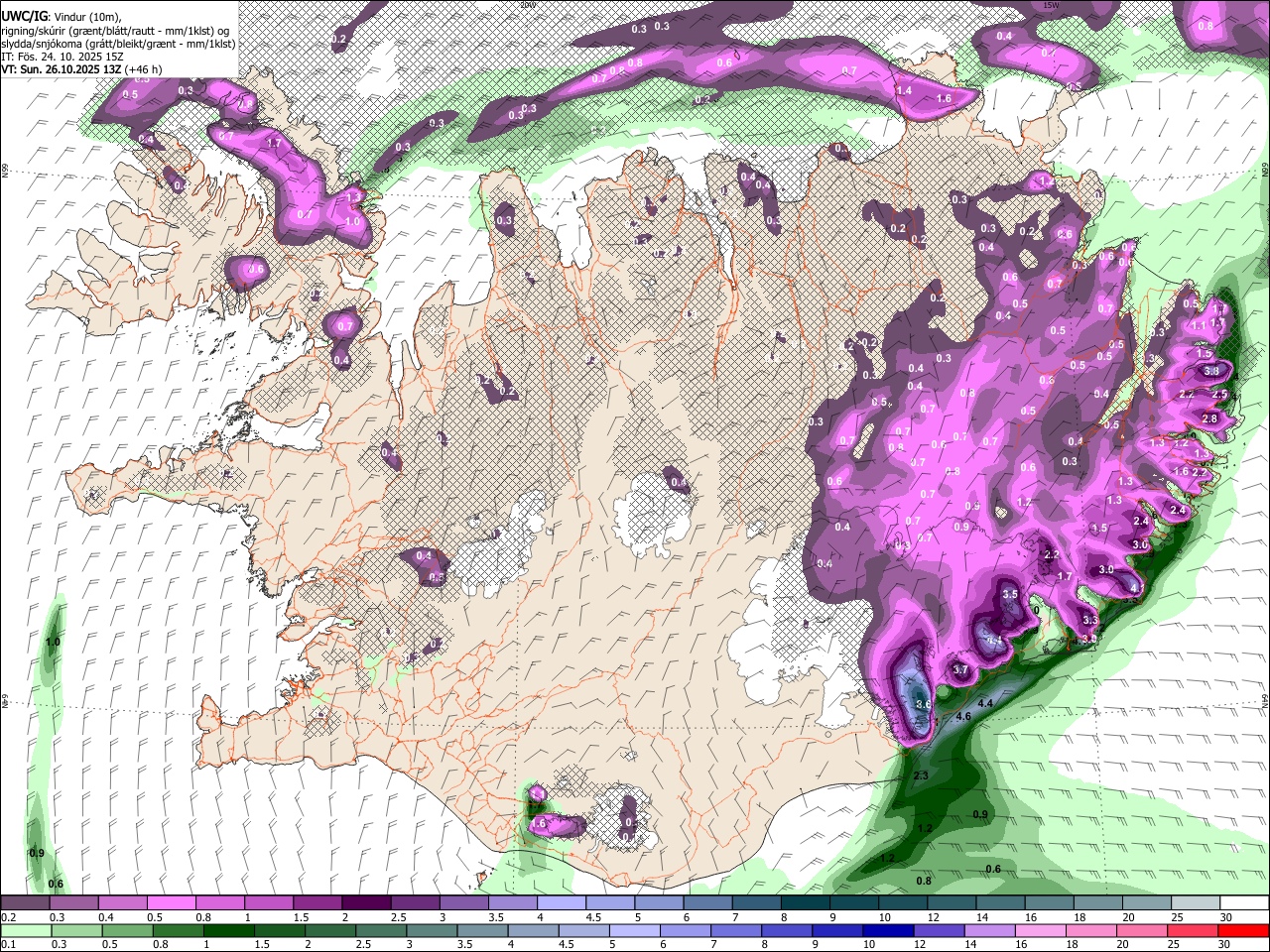The image size is (1270, 952).
Task: Click the white 30 swatch in snow legend
Action: [1245, 903]
